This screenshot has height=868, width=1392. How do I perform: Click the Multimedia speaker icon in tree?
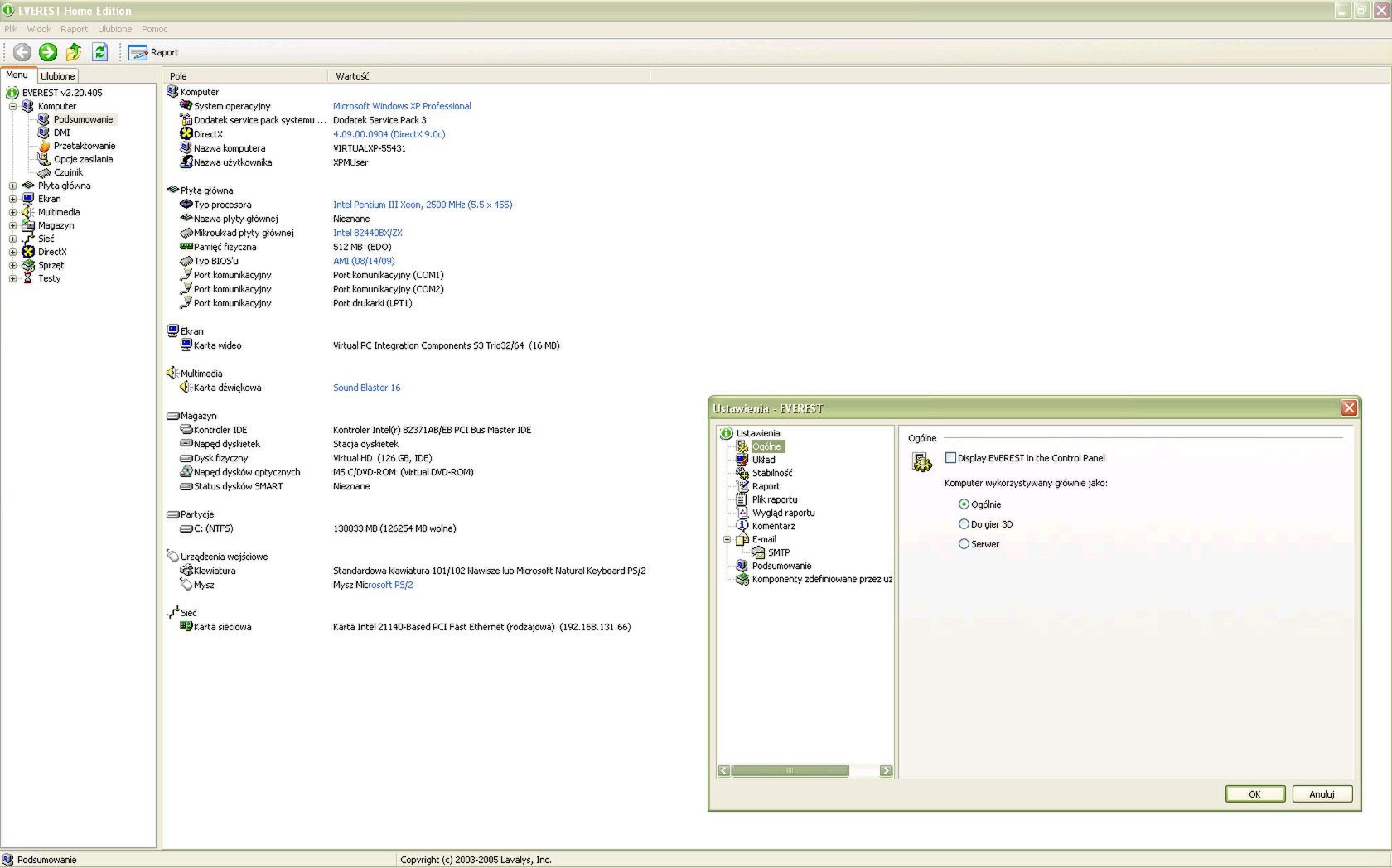[x=28, y=212]
